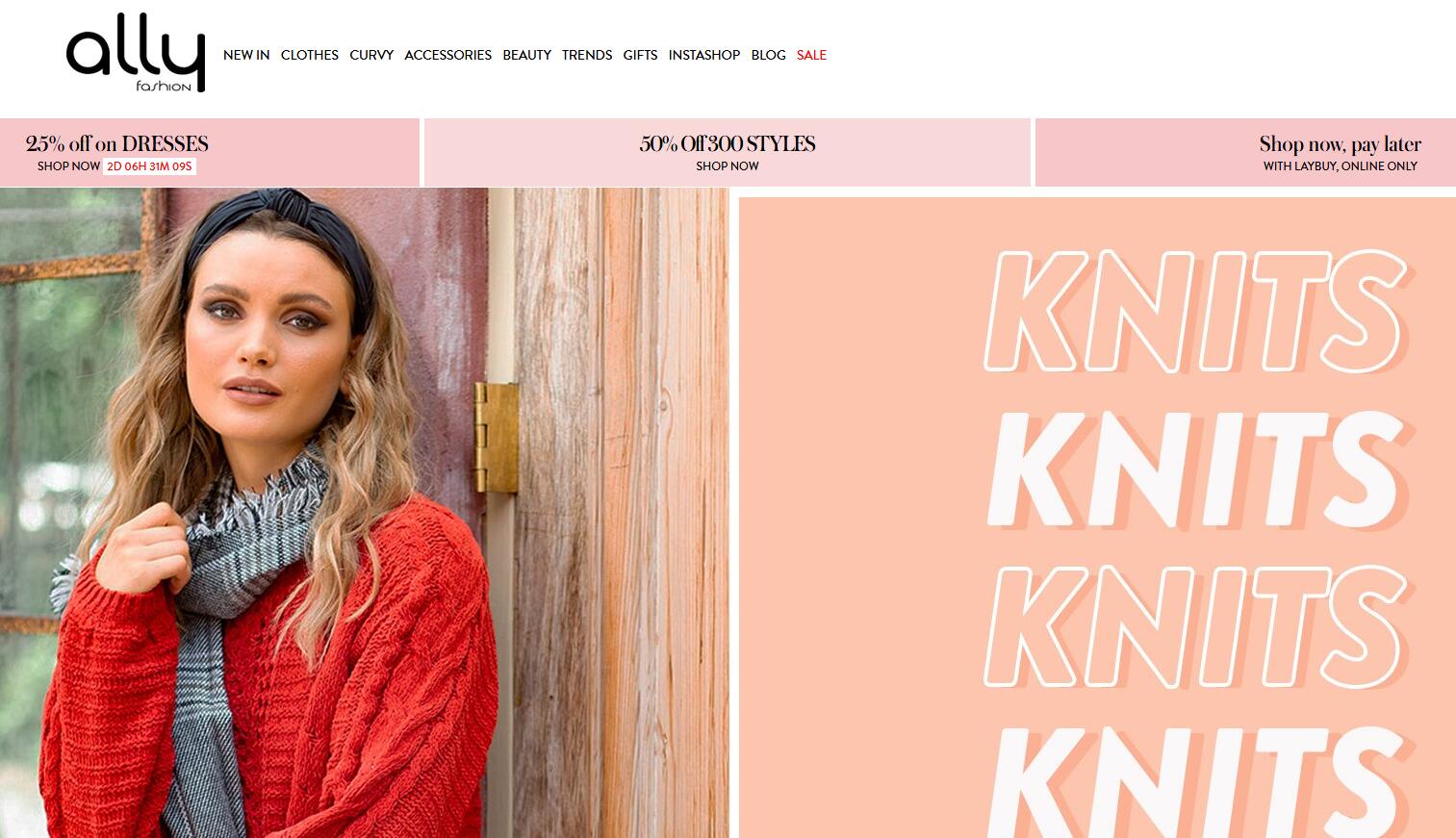Screen dimensions: 1456x838
Task: Go to the BLOG page
Action: coord(768,55)
